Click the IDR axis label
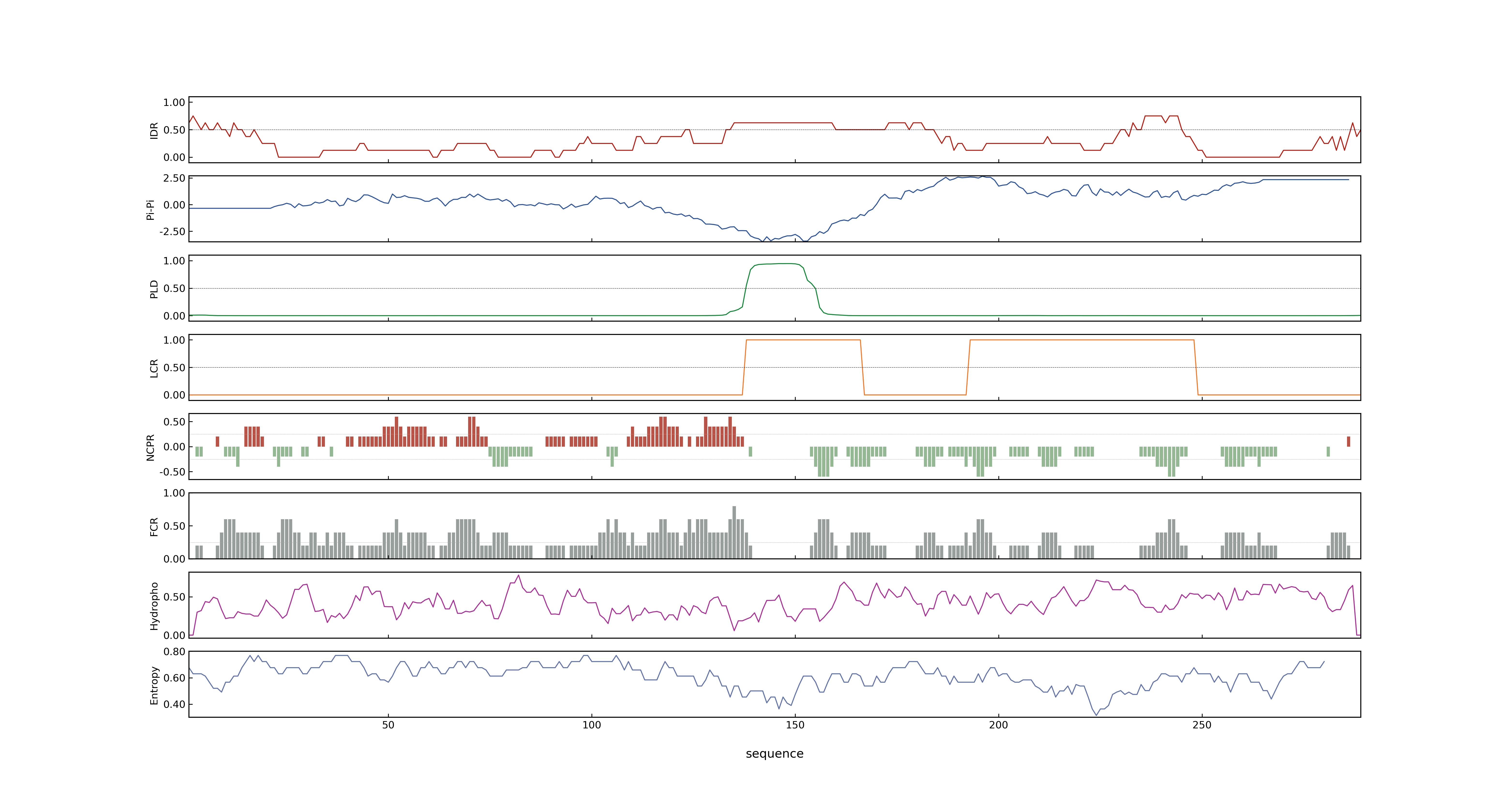The image size is (1512, 806). pyautogui.click(x=154, y=130)
